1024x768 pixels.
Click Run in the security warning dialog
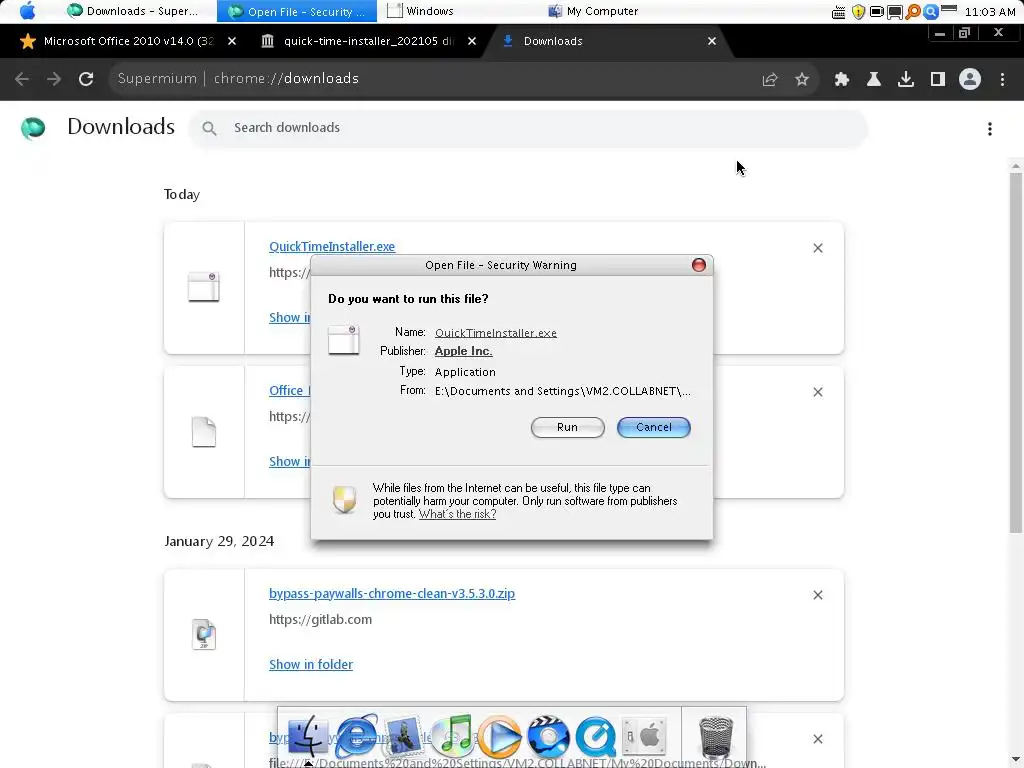(x=567, y=427)
